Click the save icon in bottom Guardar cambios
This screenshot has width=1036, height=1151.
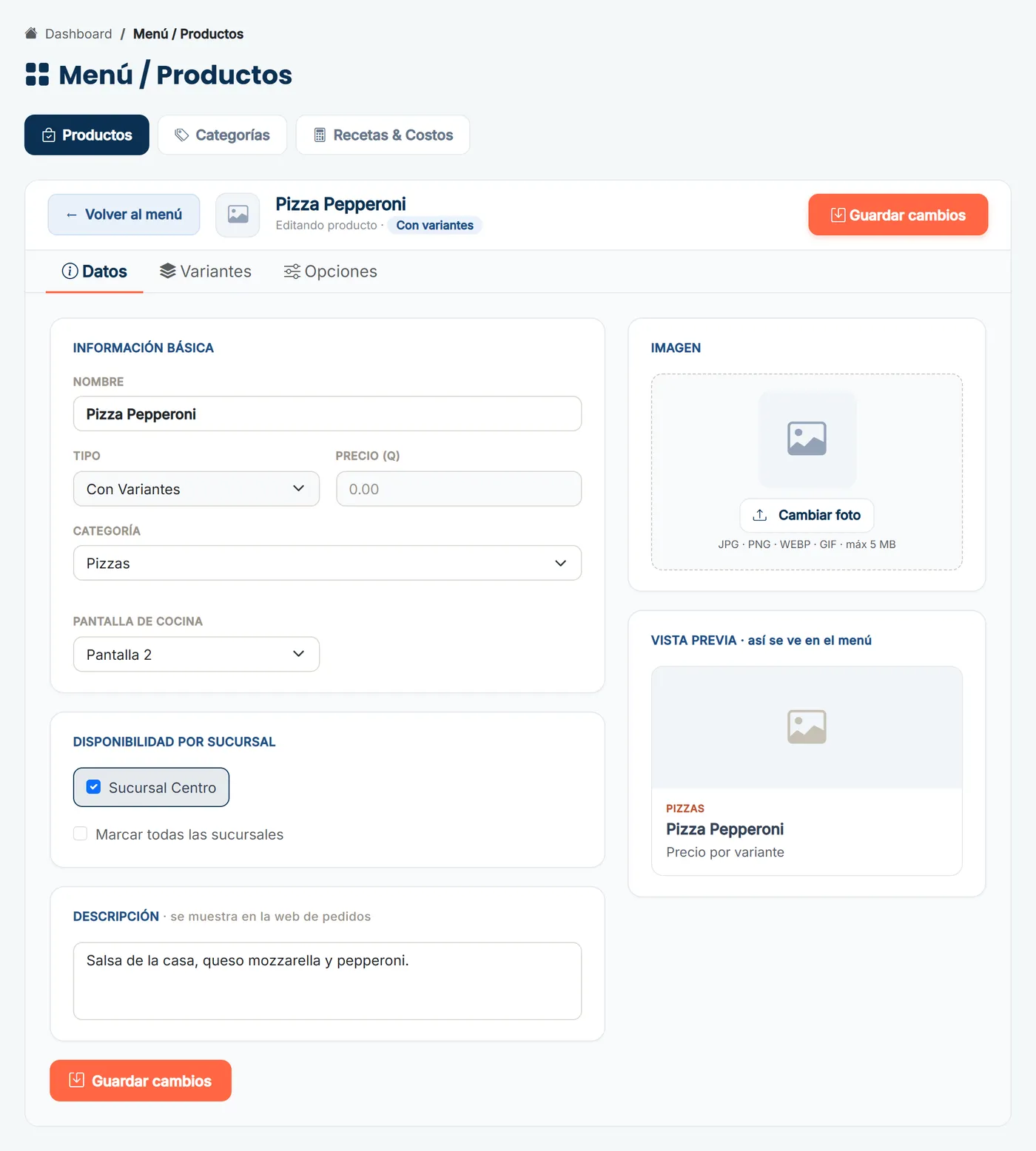pos(76,1080)
